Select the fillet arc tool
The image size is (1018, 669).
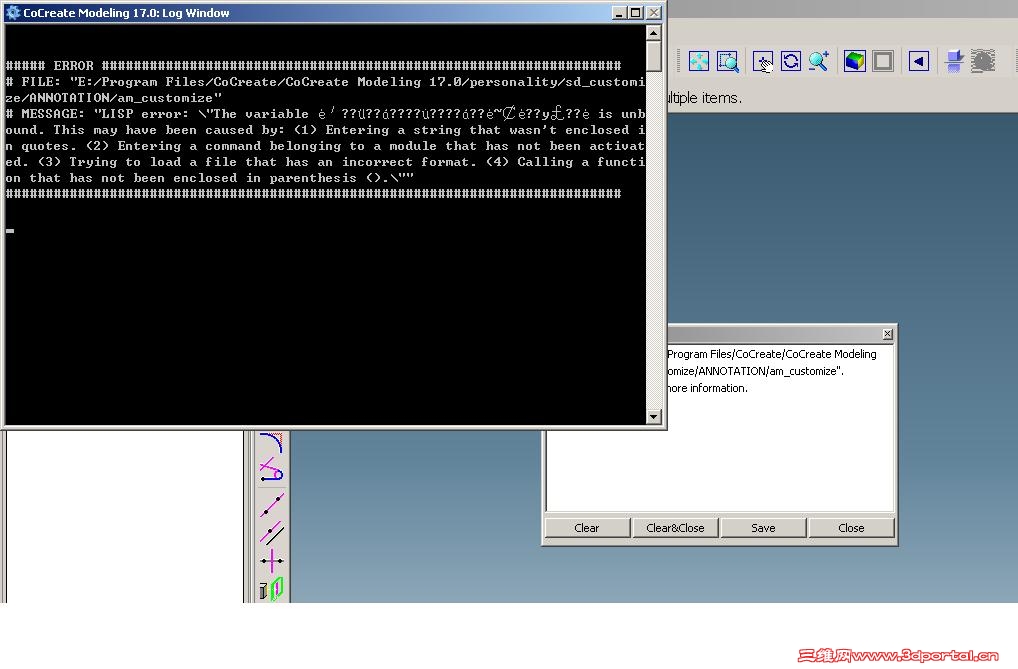(271, 442)
